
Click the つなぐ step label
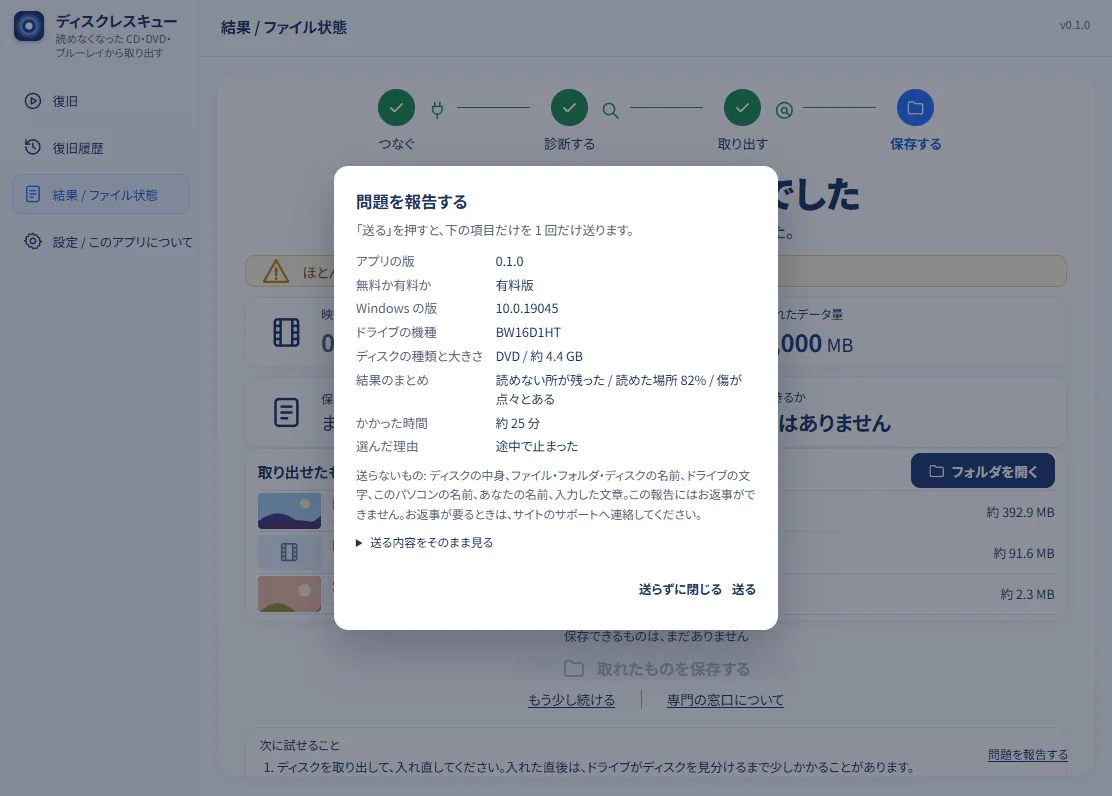click(396, 144)
